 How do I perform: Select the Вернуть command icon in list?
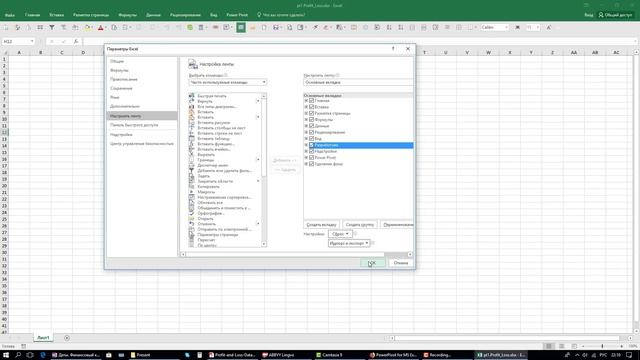191,101
